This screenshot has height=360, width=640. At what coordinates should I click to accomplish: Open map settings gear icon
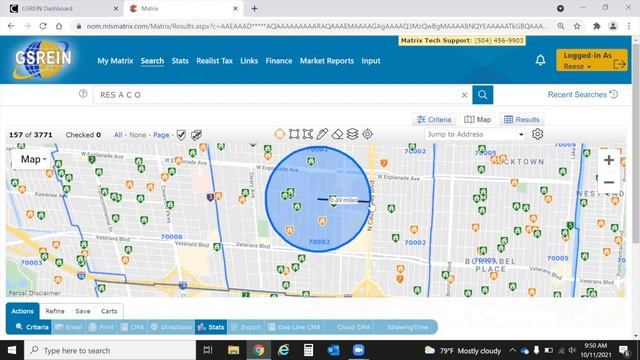[x=538, y=134]
